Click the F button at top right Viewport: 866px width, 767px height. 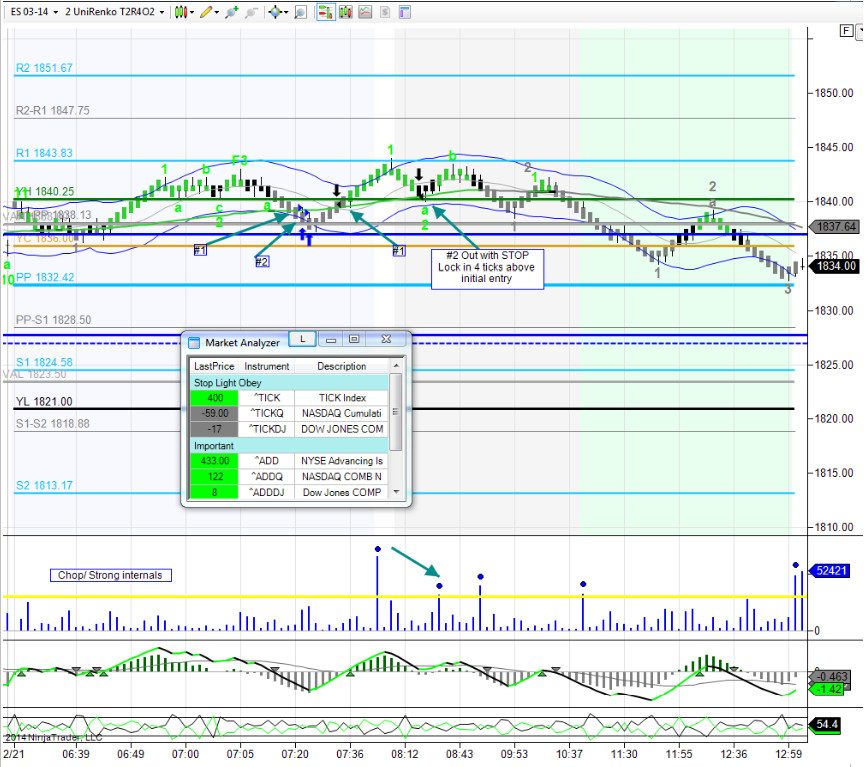pos(846,31)
